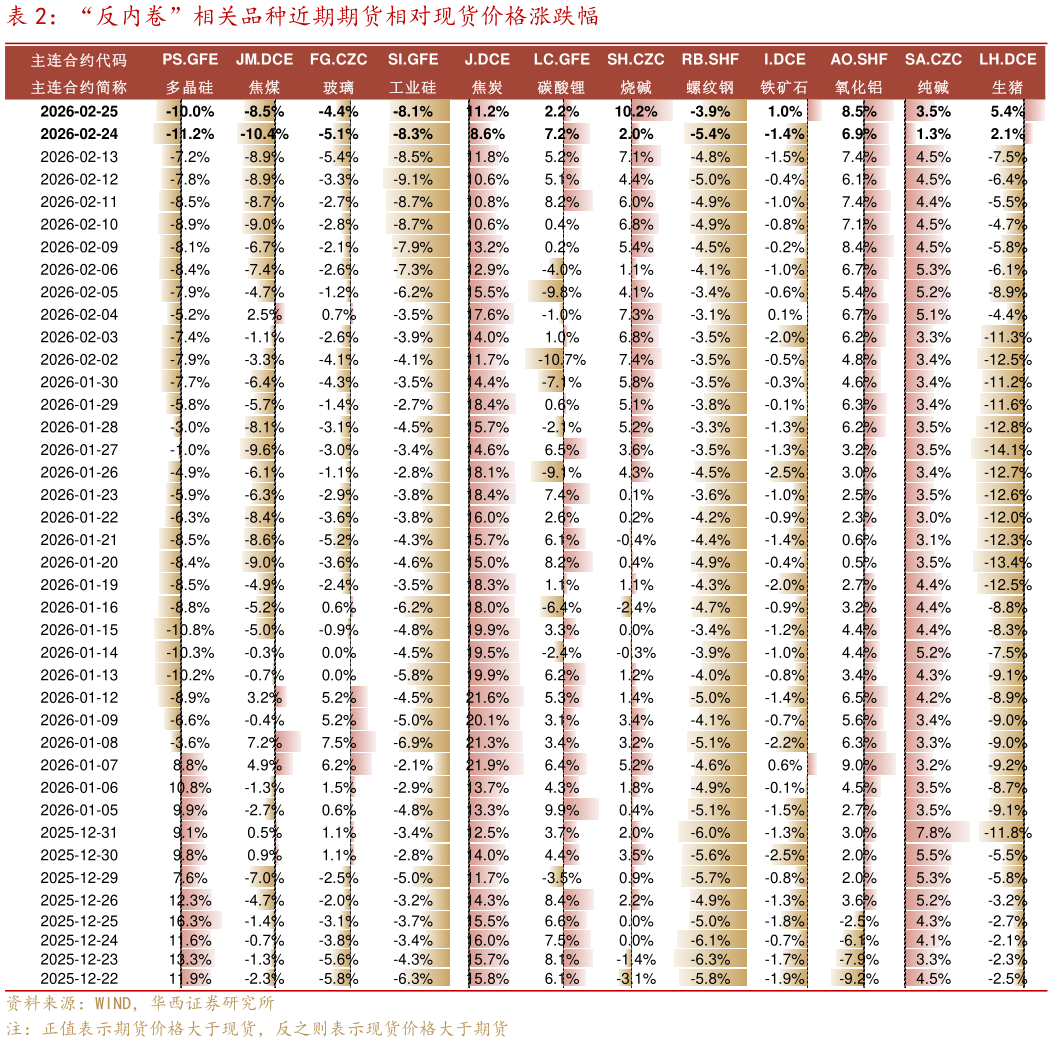The width and height of the screenshot is (1053, 1043).
Task: Select the 碳酸锂 contract name cell
Action: pos(561,87)
